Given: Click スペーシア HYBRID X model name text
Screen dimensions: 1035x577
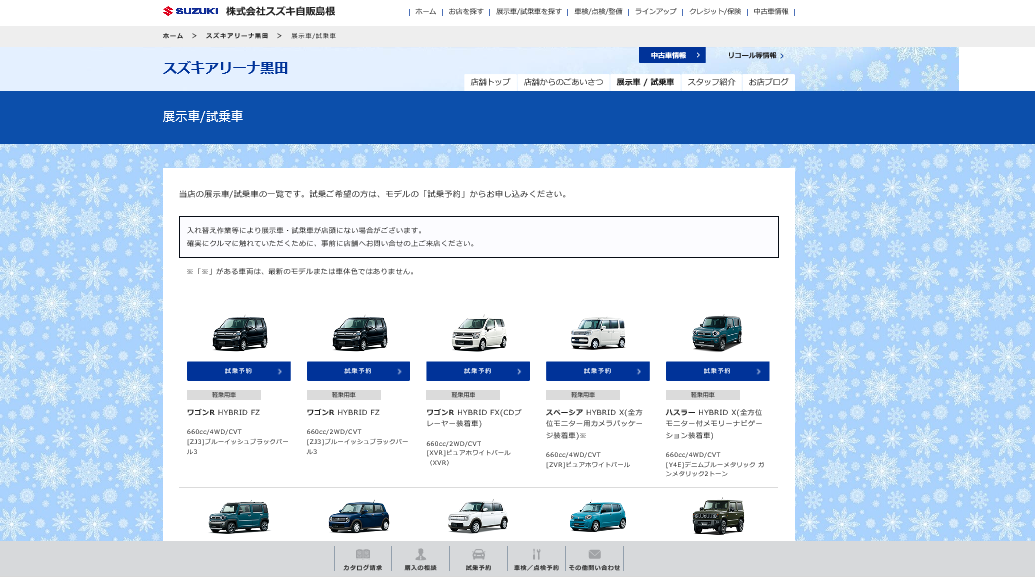Looking at the screenshot, I should pyautogui.click(x=594, y=423).
